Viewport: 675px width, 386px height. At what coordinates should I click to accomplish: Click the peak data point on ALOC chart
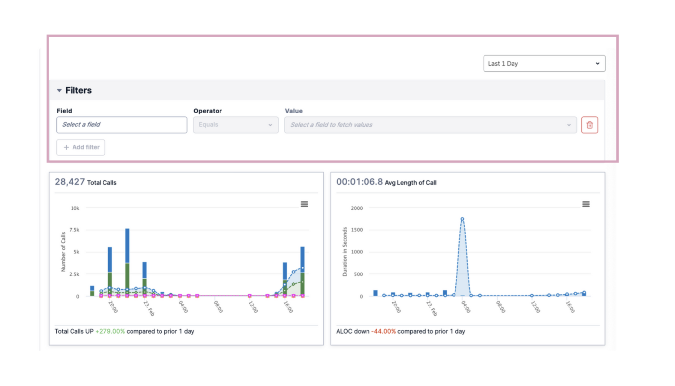pyautogui.click(x=462, y=219)
